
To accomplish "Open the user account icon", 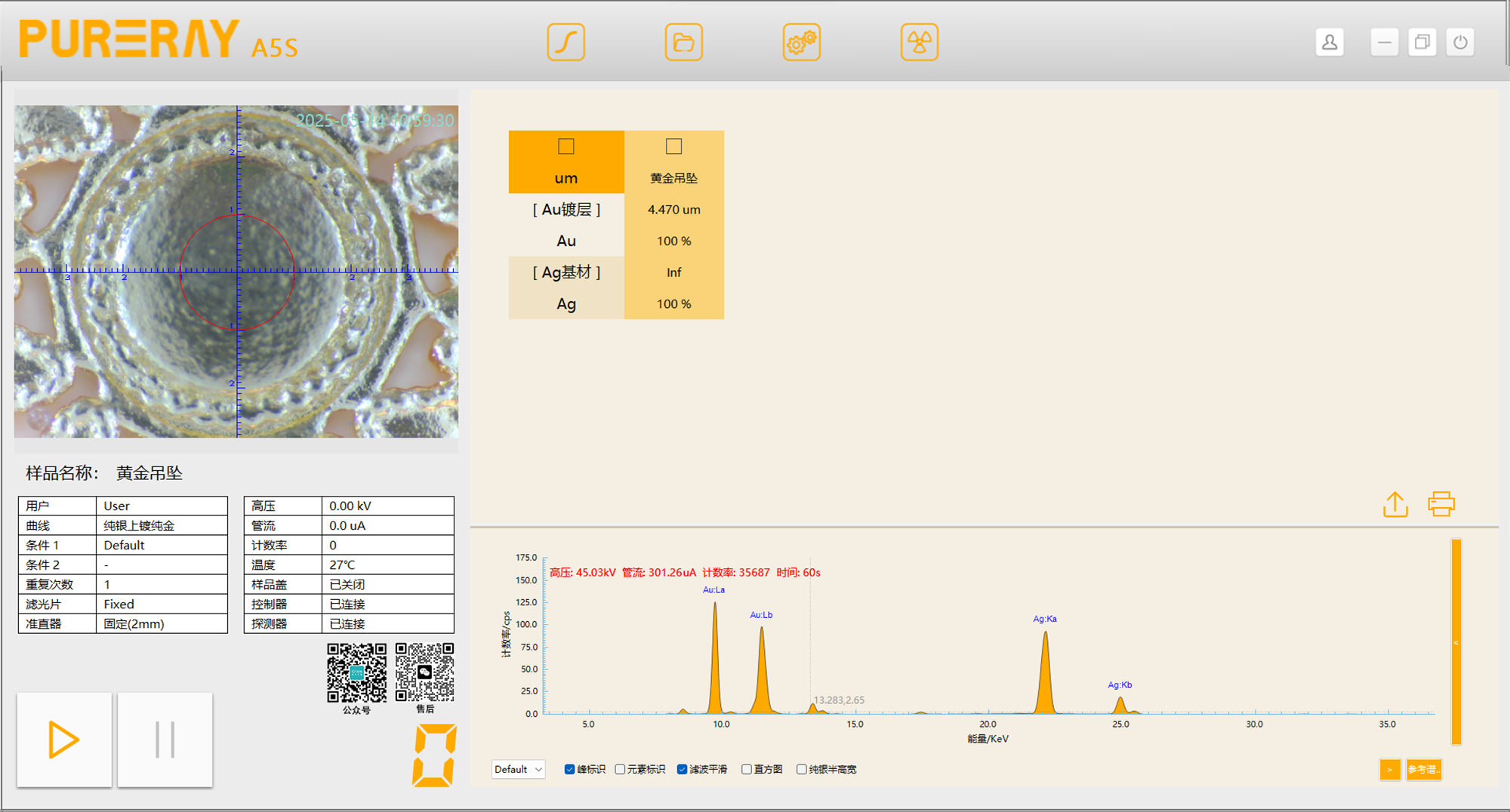I will [x=1330, y=42].
